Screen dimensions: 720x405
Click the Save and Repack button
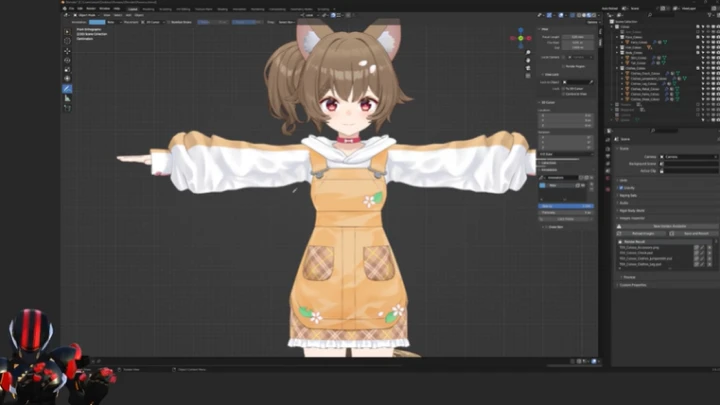pos(693,233)
